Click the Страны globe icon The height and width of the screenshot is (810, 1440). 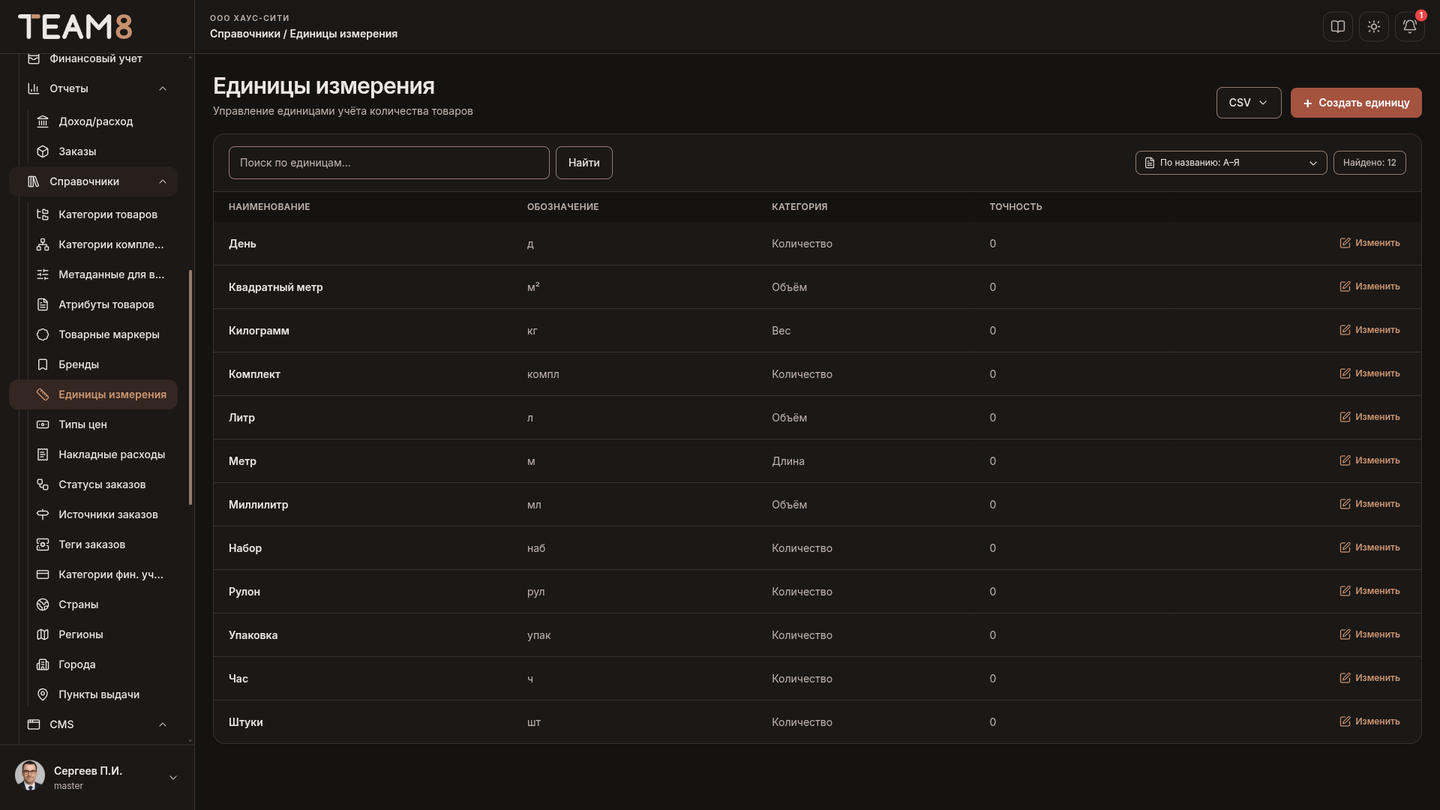tap(43, 604)
